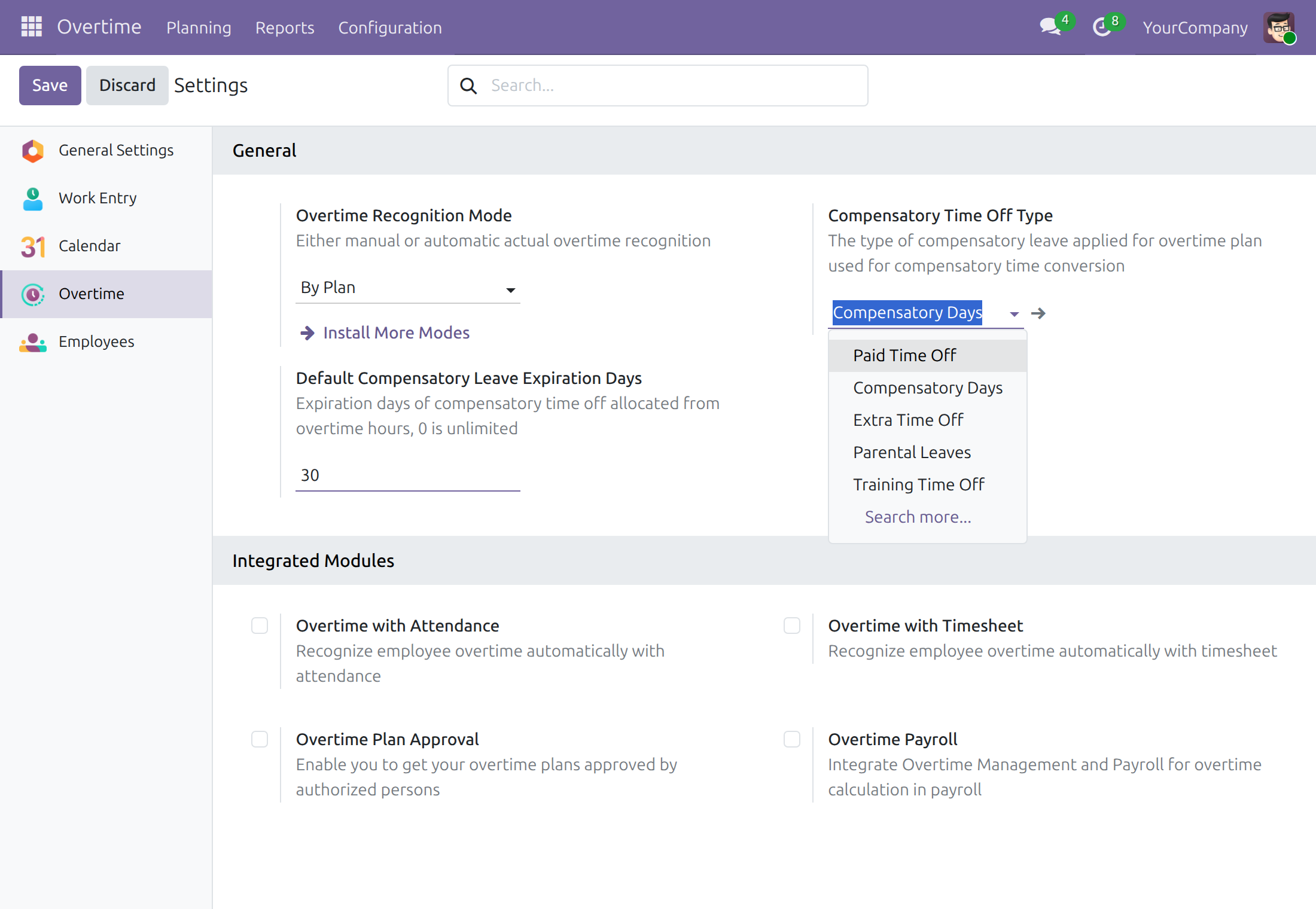Select the General Settings sidebar icon
Screen dimensions: 1316x909
(x=33, y=151)
